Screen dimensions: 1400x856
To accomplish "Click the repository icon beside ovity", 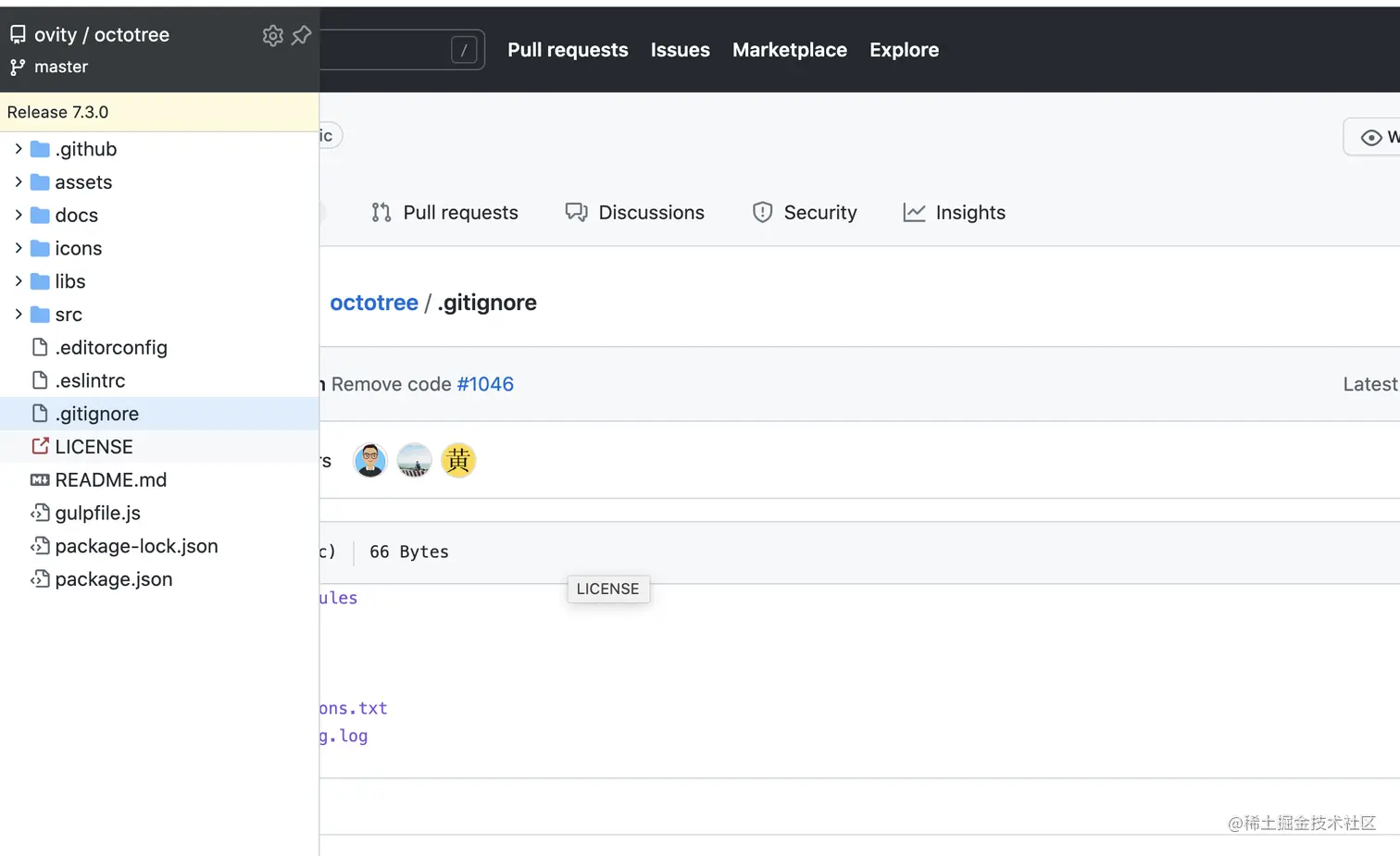I will click(18, 35).
